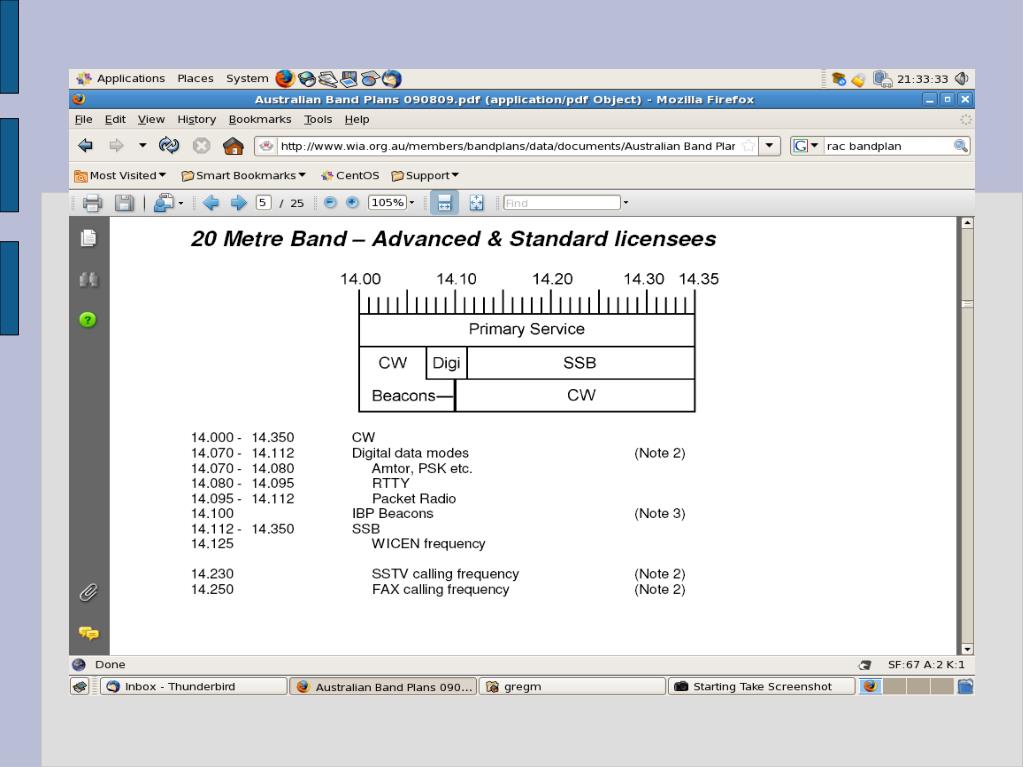The image size is (1023, 767).
Task: Click the search magnifier icon
Action: [960, 146]
